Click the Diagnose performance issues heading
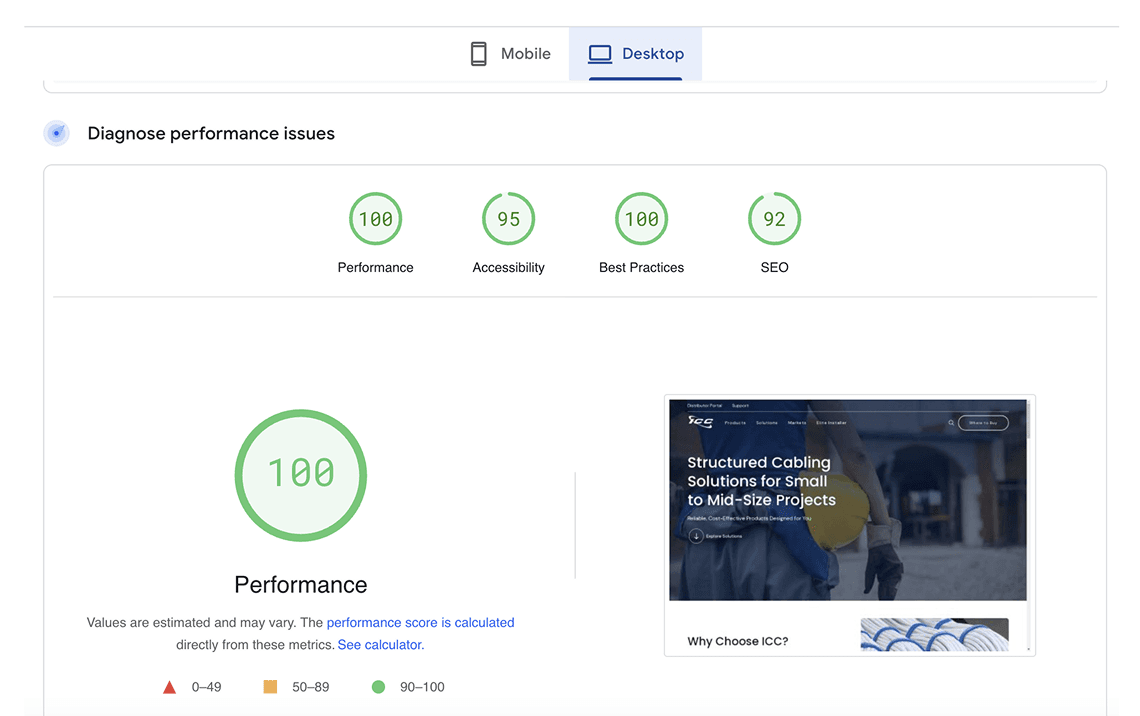This screenshot has width=1140, height=716. click(211, 134)
